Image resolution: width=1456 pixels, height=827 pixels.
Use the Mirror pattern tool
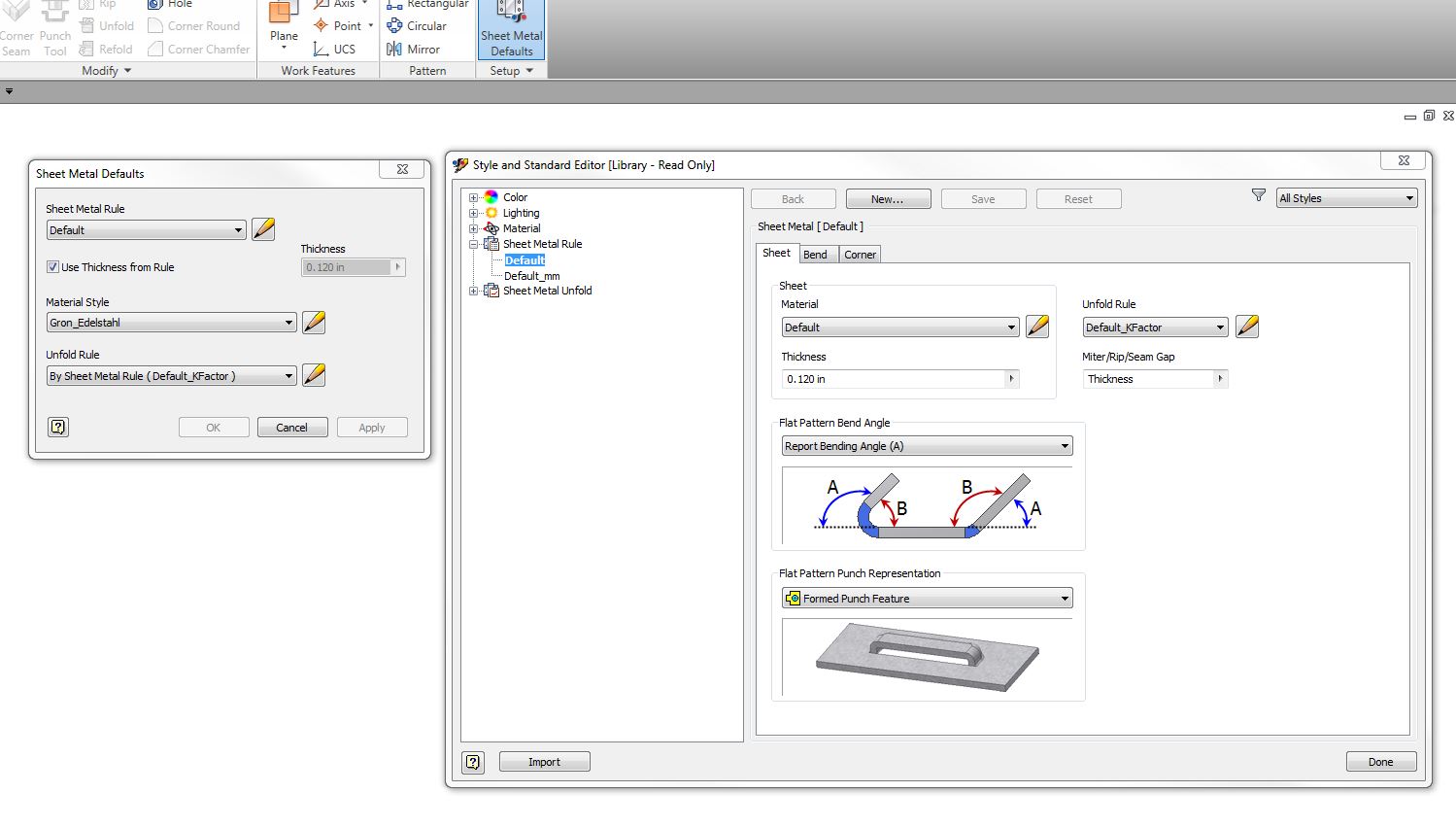pyautogui.click(x=414, y=49)
